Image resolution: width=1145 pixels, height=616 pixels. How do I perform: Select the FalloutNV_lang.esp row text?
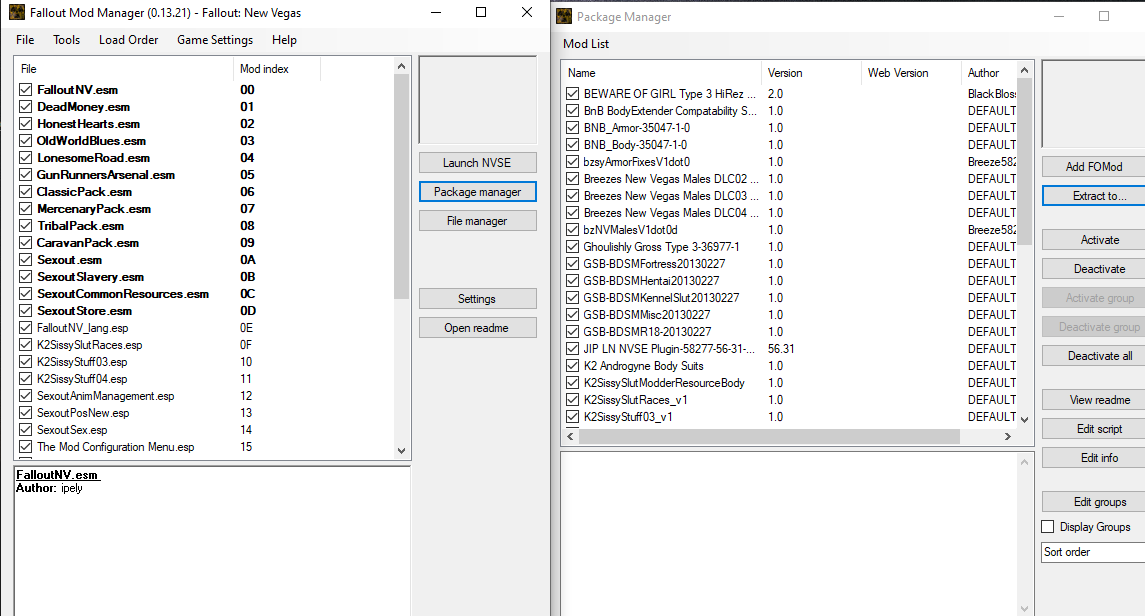click(83, 328)
